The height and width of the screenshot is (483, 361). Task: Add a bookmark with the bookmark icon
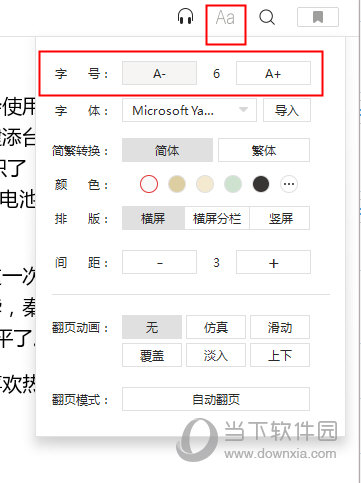coord(318,17)
